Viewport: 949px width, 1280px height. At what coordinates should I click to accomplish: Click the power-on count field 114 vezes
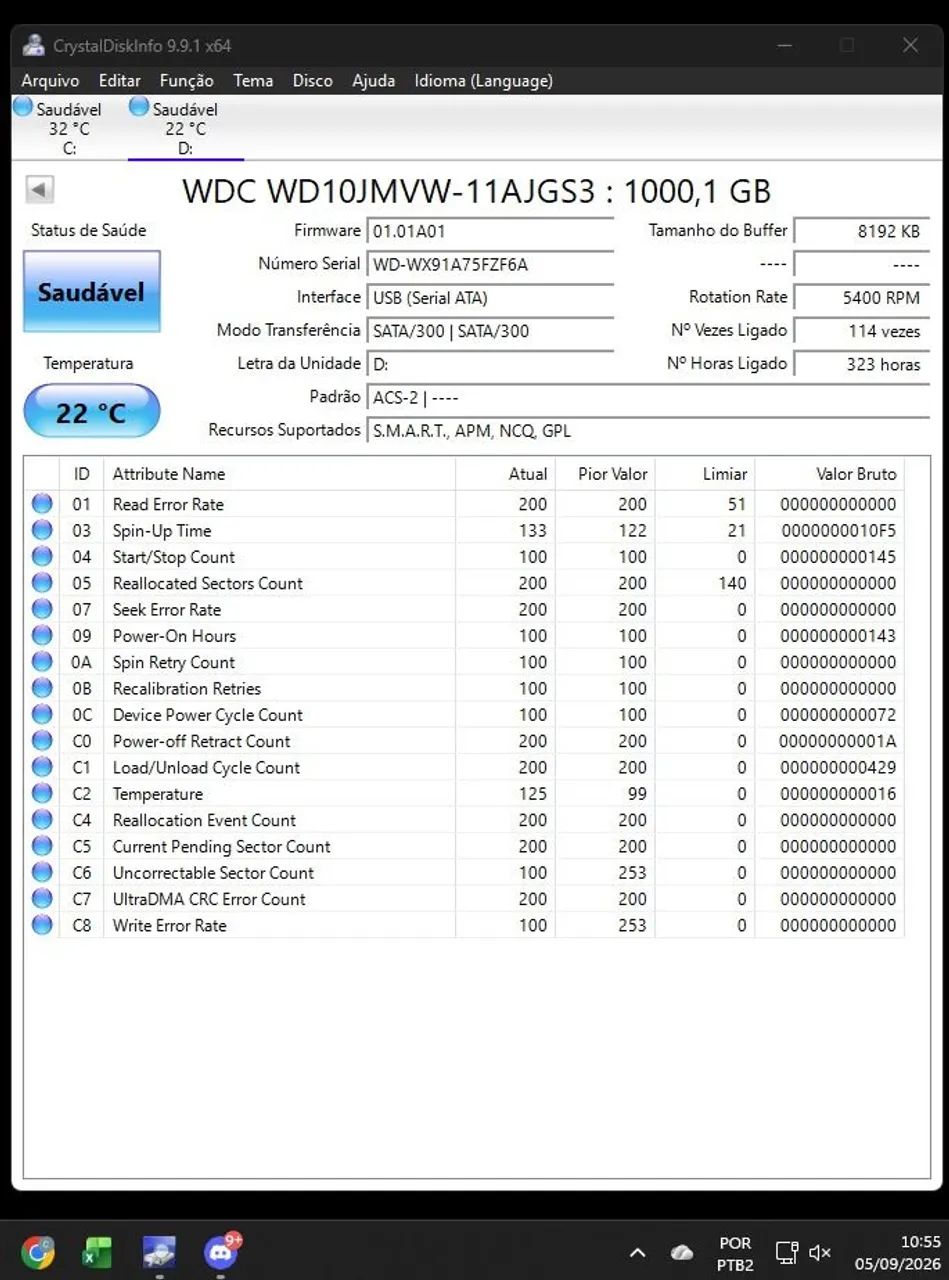coord(862,331)
